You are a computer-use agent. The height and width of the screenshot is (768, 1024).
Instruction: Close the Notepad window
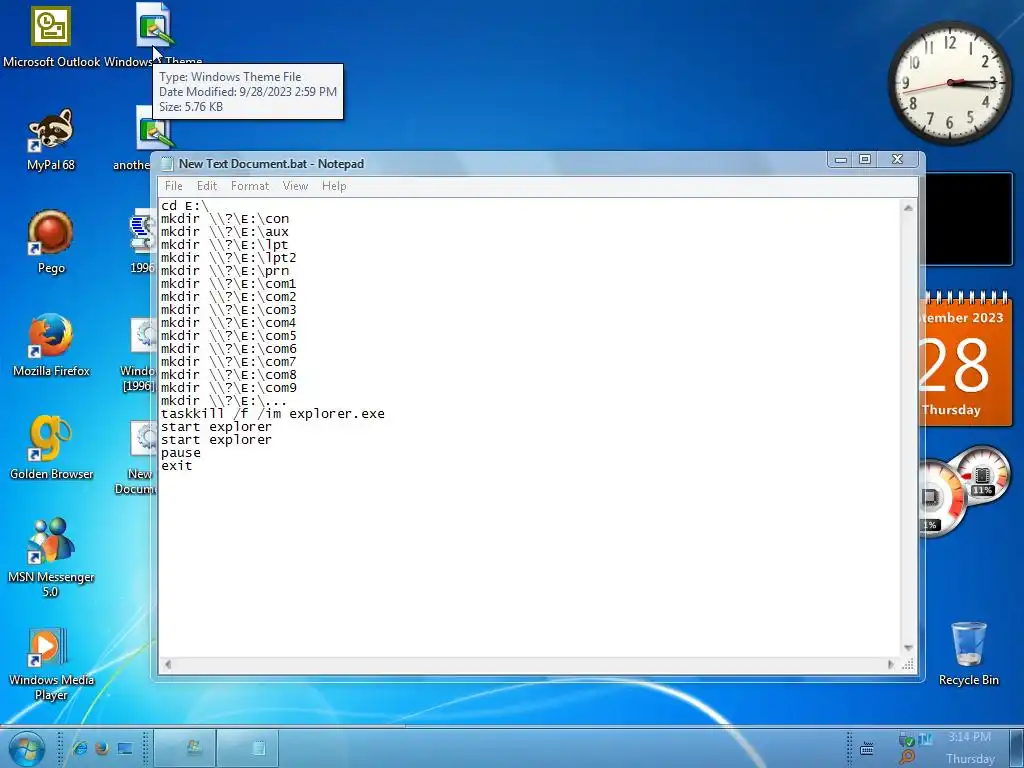point(897,159)
